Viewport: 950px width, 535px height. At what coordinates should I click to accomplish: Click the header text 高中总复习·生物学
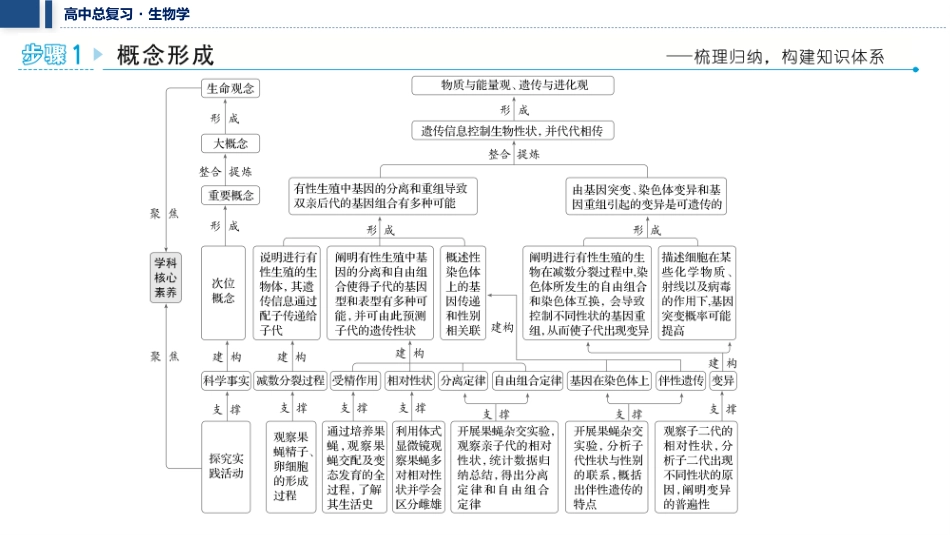(127, 14)
